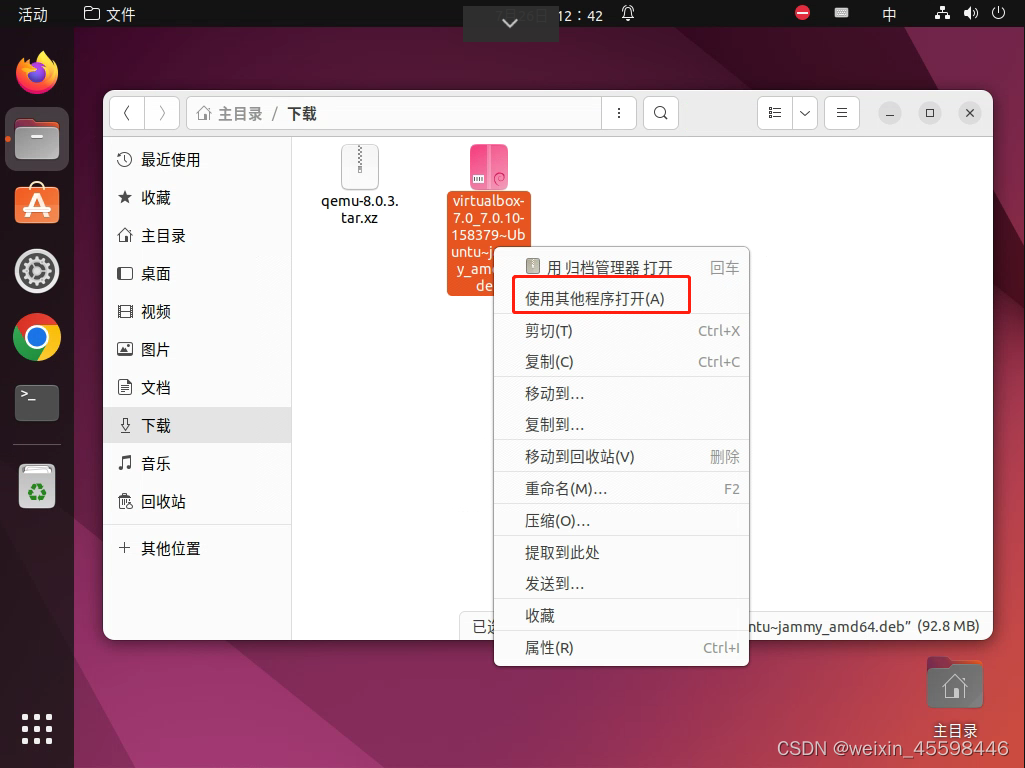Choose 用归档管理器打开 from context menu
1025x768 pixels.
tap(621, 267)
